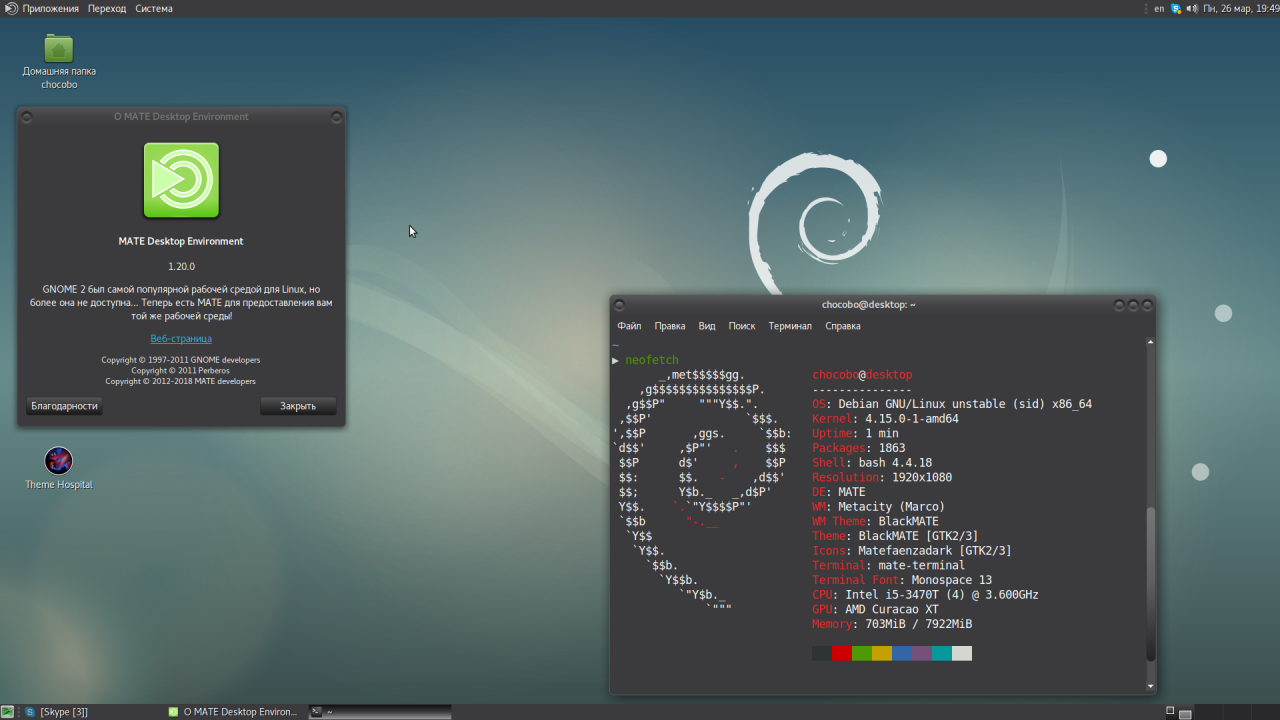The width and height of the screenshot is (1280, 720).
Task: Click the main menu logo next to Приложения
Action: (10, 8)
